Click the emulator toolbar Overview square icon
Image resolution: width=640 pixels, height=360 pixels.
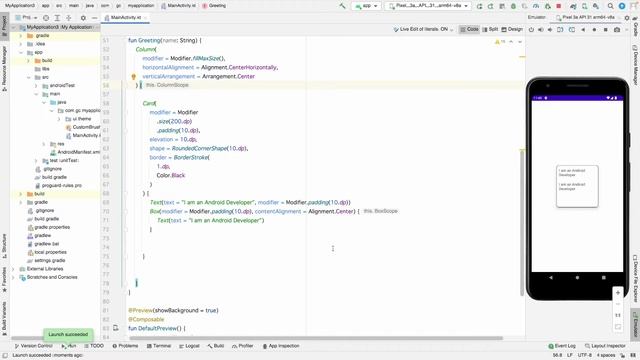point(606,30)
